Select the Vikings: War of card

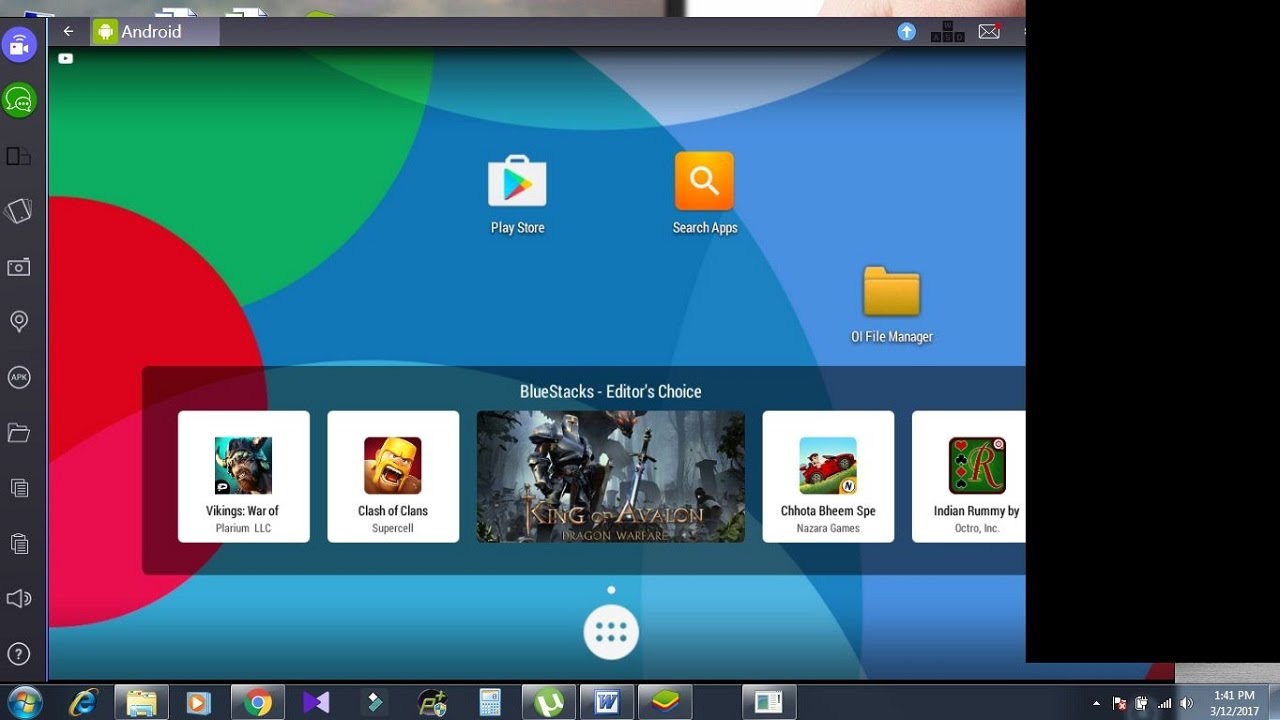243,476
